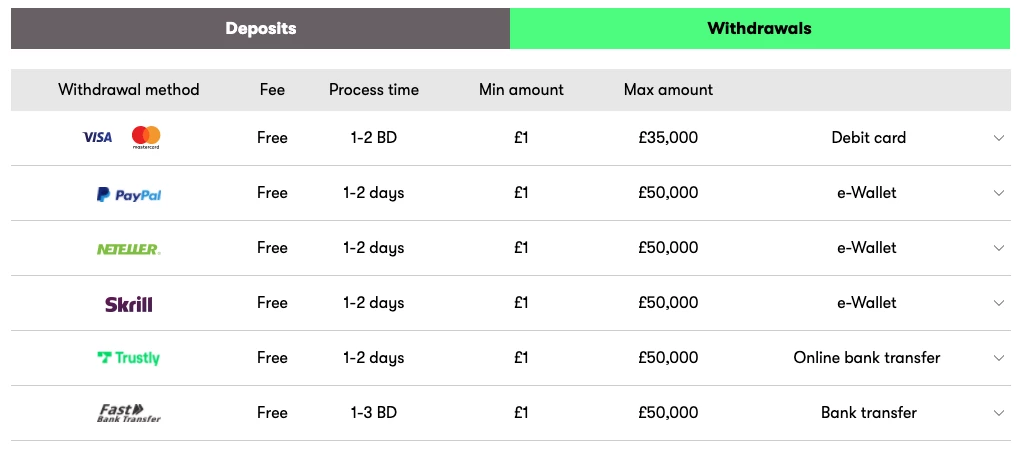
Task: Click the Skrill logo
Action: pyautogui.click(x=128, y=304)
